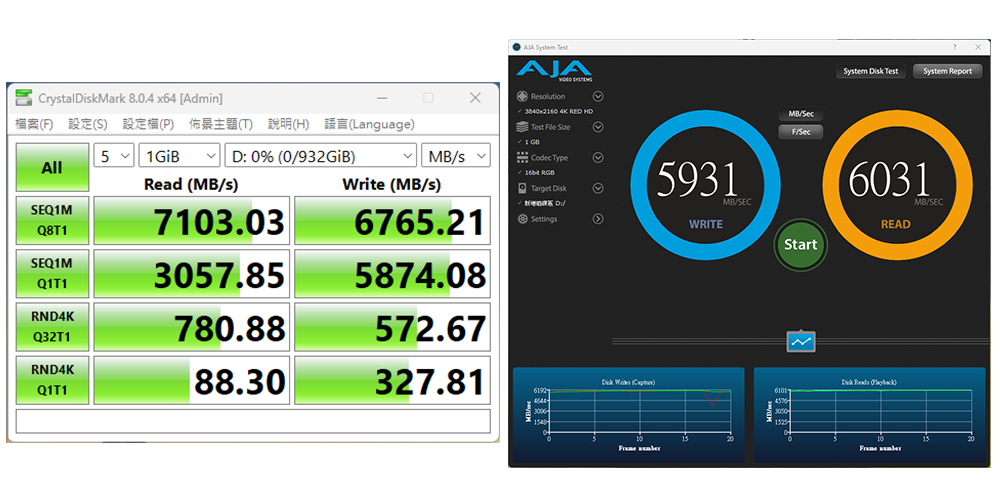Minimize the CrystalDiskMark window
Viewport: 1000px width, 500px height.
tap(382, 98)
